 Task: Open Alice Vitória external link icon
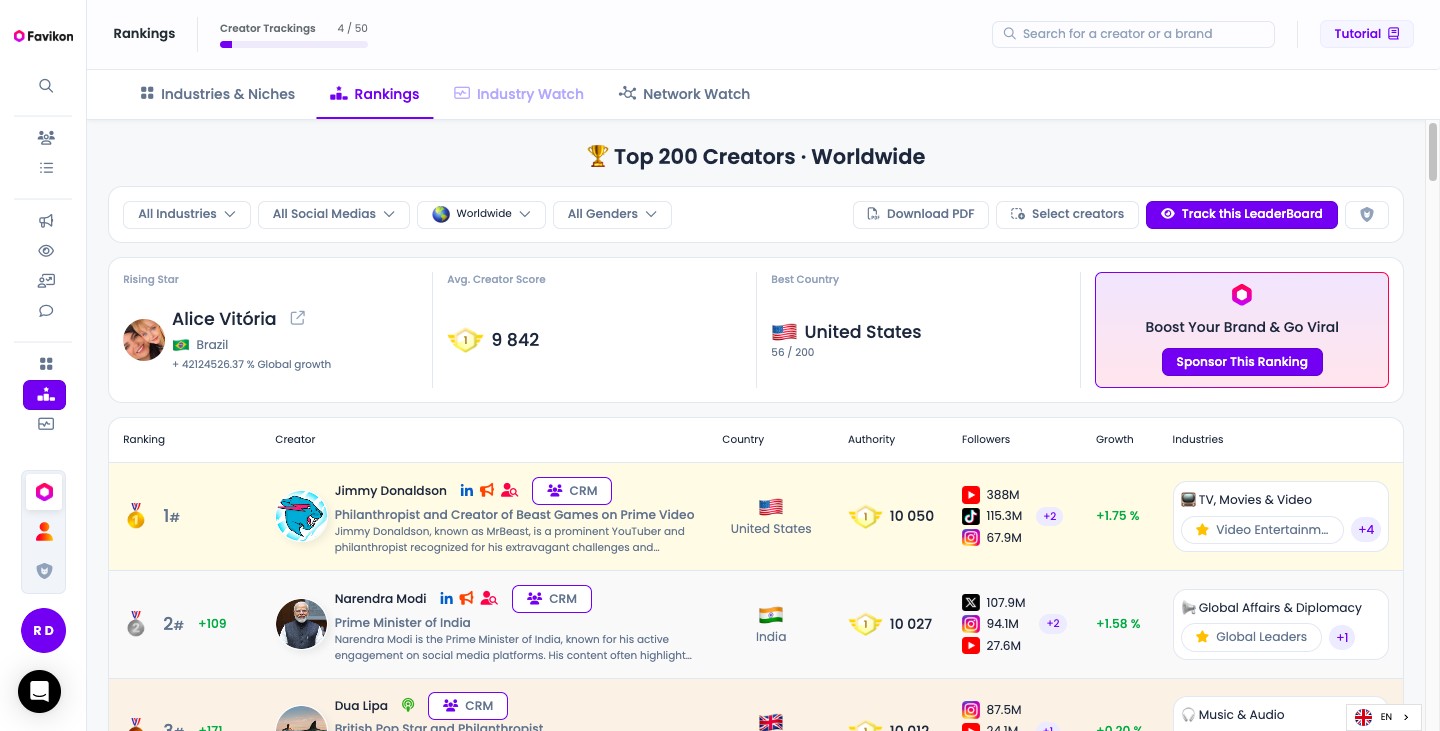pyautogui.click(x=297, y=318)
